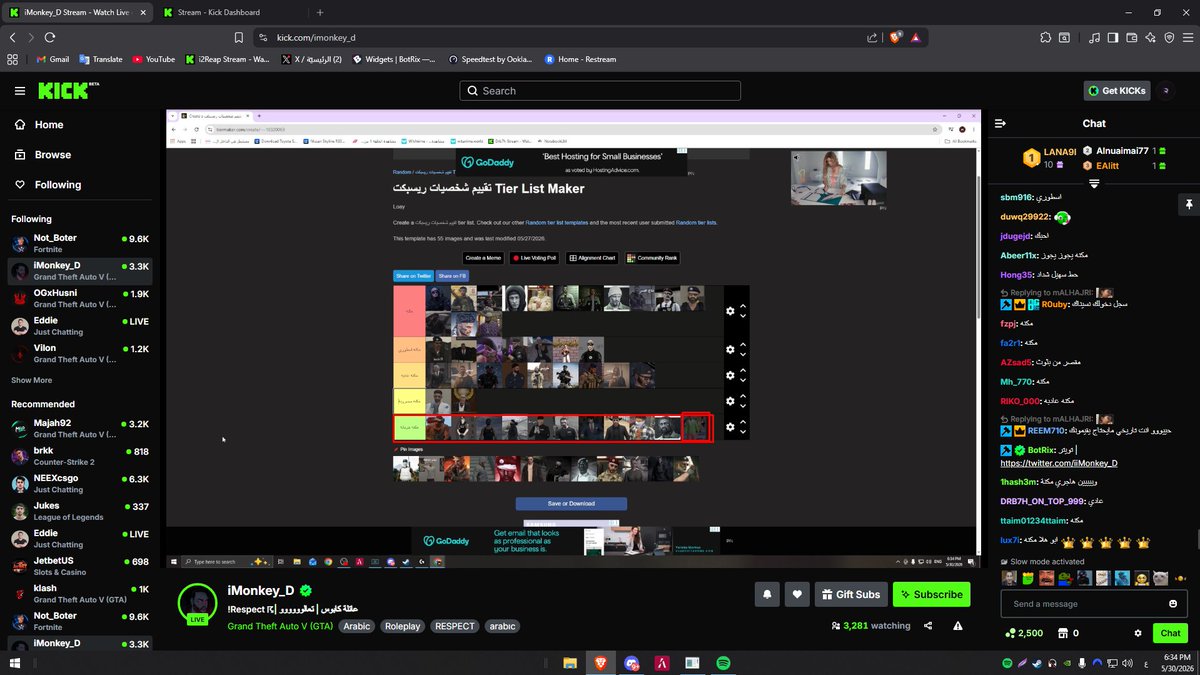Open Gmail bookmark
The height and width of the screenshot is (675, 1200).
[x=52, y=59]
